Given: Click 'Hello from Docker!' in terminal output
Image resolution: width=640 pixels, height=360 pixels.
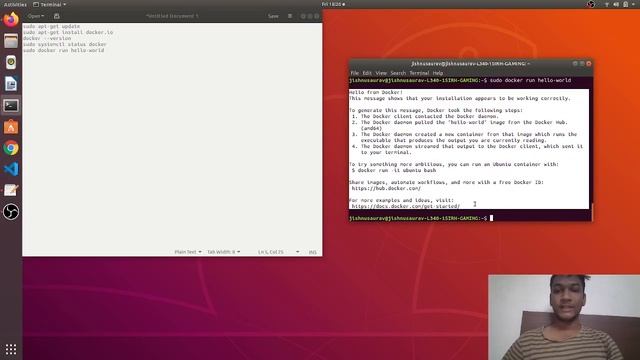Looking at the screenshot, I should pos(376,92).
